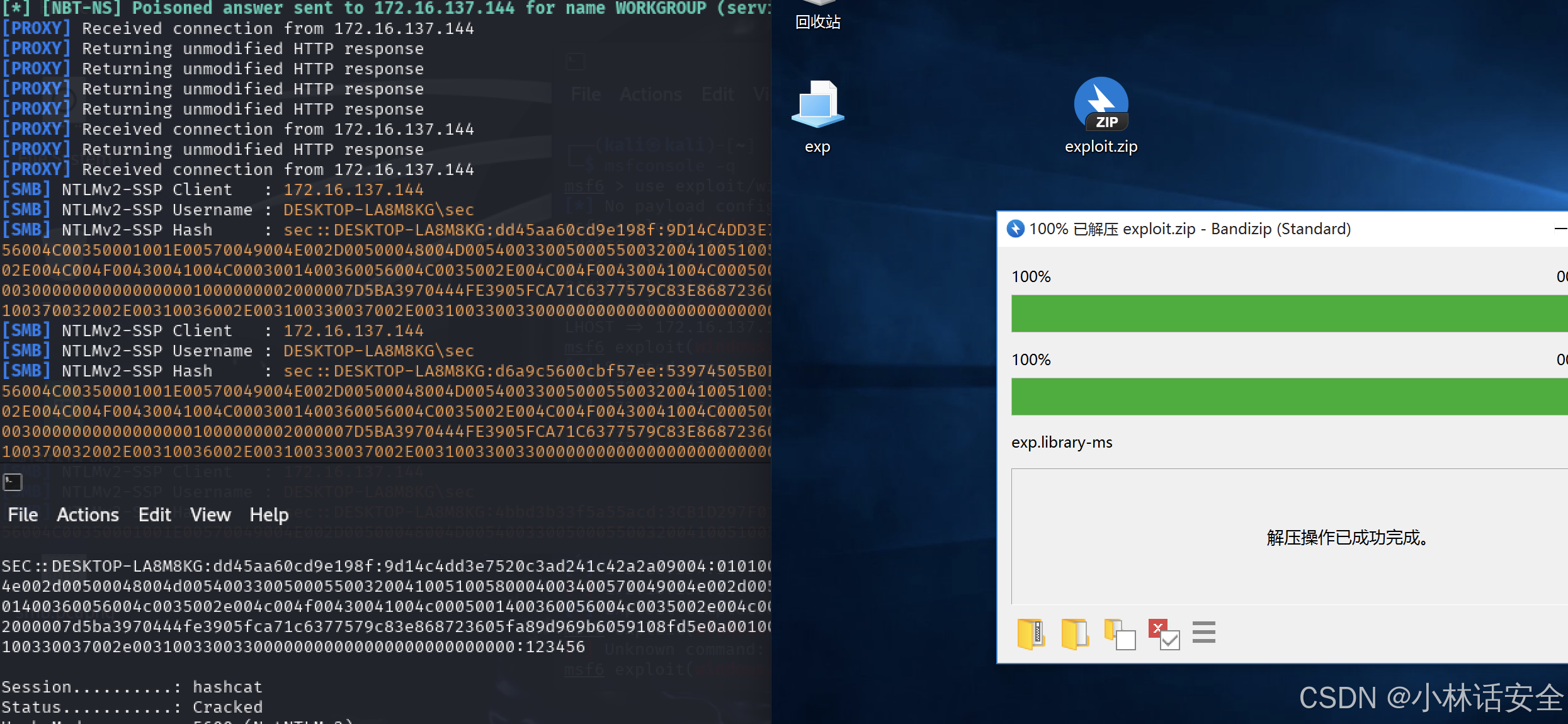1568x724 pixels.
Task: Toggle the close-after-extraction red X checkbox icon
Action: click(1163, 633)
